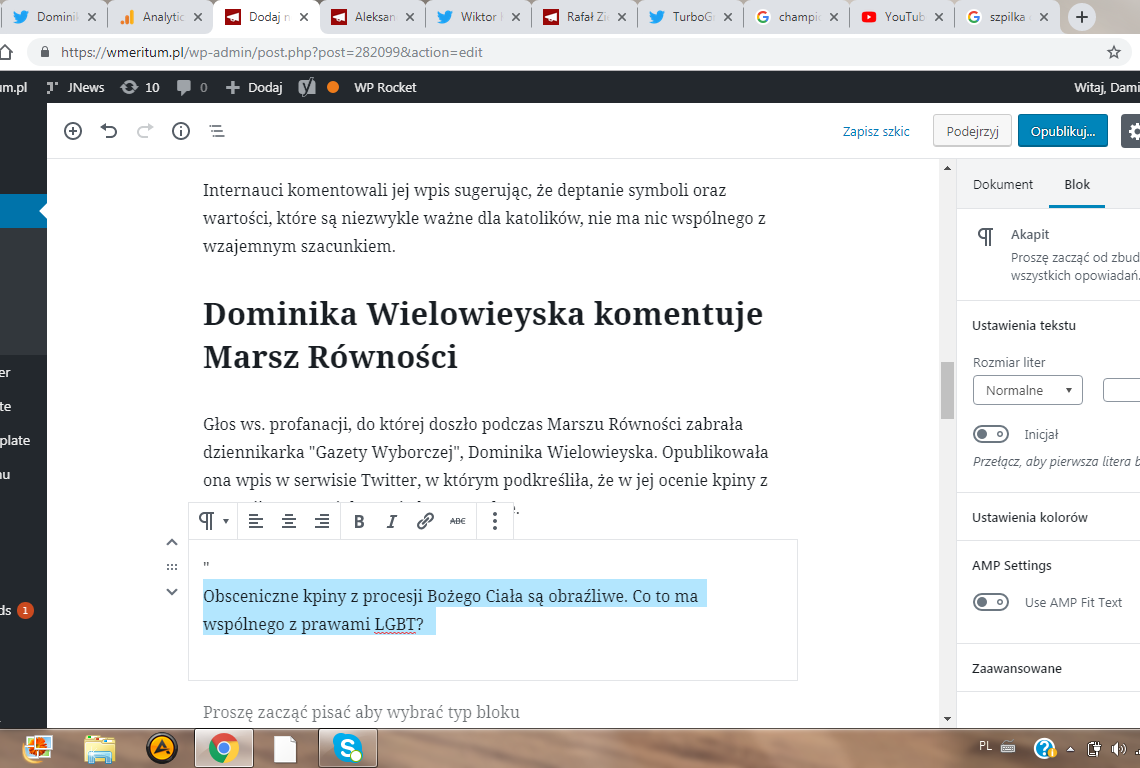The height and width of the screenshot is (768, 1140).
Task: Undo the last edit
Action: pyautogui.click(x=109, y=131)
